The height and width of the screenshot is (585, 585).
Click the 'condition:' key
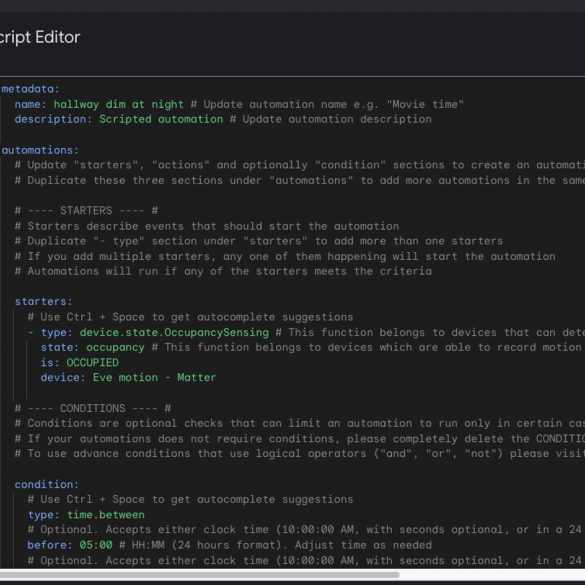pos(47,484)
